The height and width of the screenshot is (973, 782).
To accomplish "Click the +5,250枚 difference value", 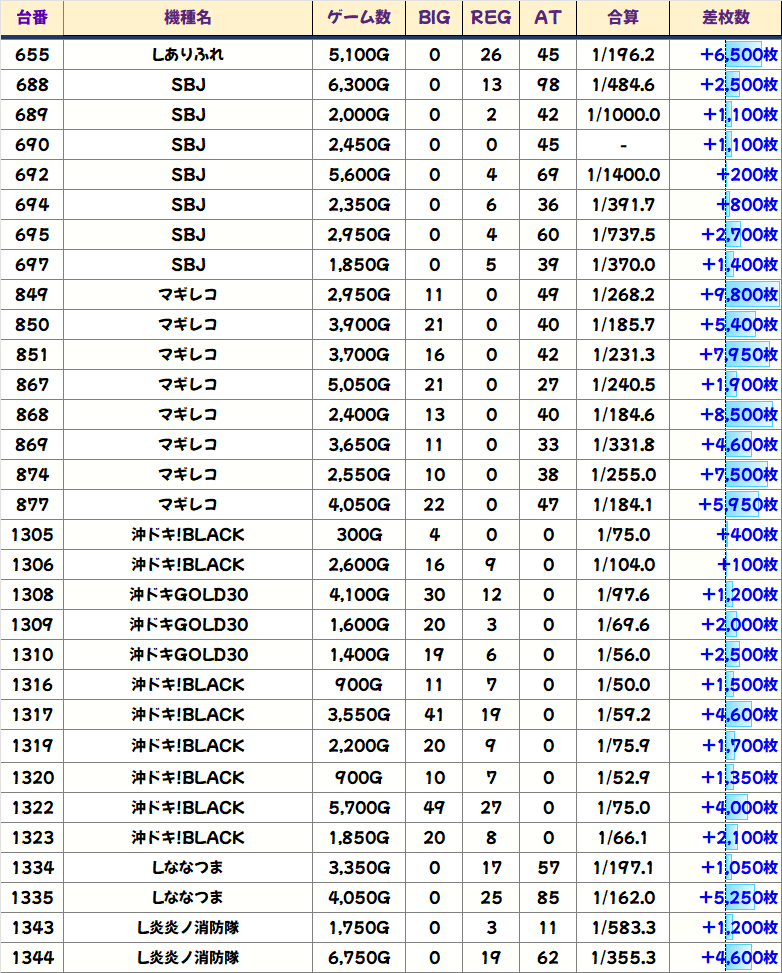I will (x=739, y=897).
